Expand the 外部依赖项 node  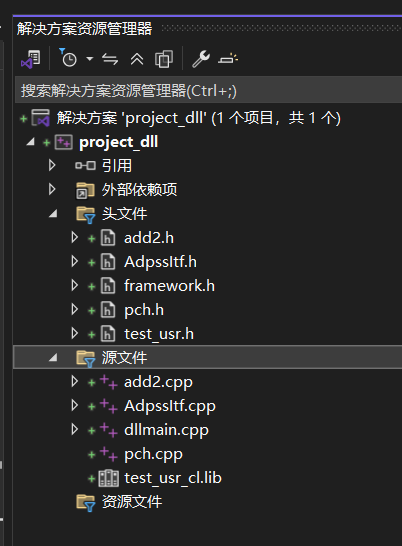pos(52,189)
